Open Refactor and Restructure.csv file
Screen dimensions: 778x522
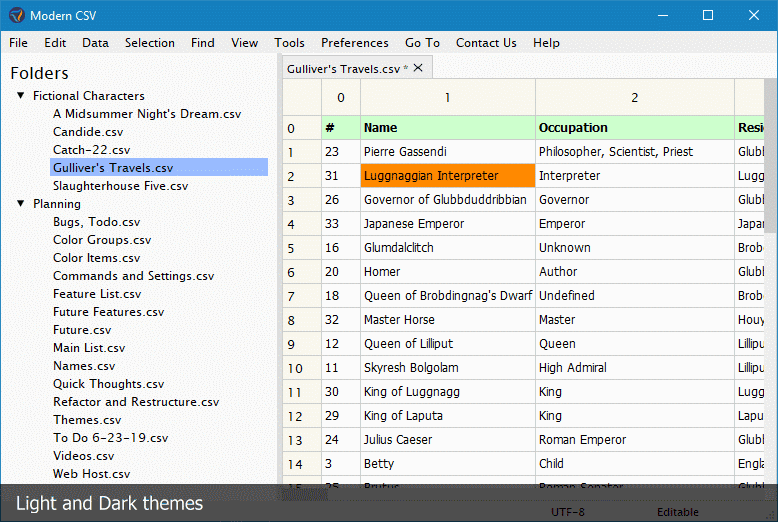pyautogui.click(x=136, y=402)
